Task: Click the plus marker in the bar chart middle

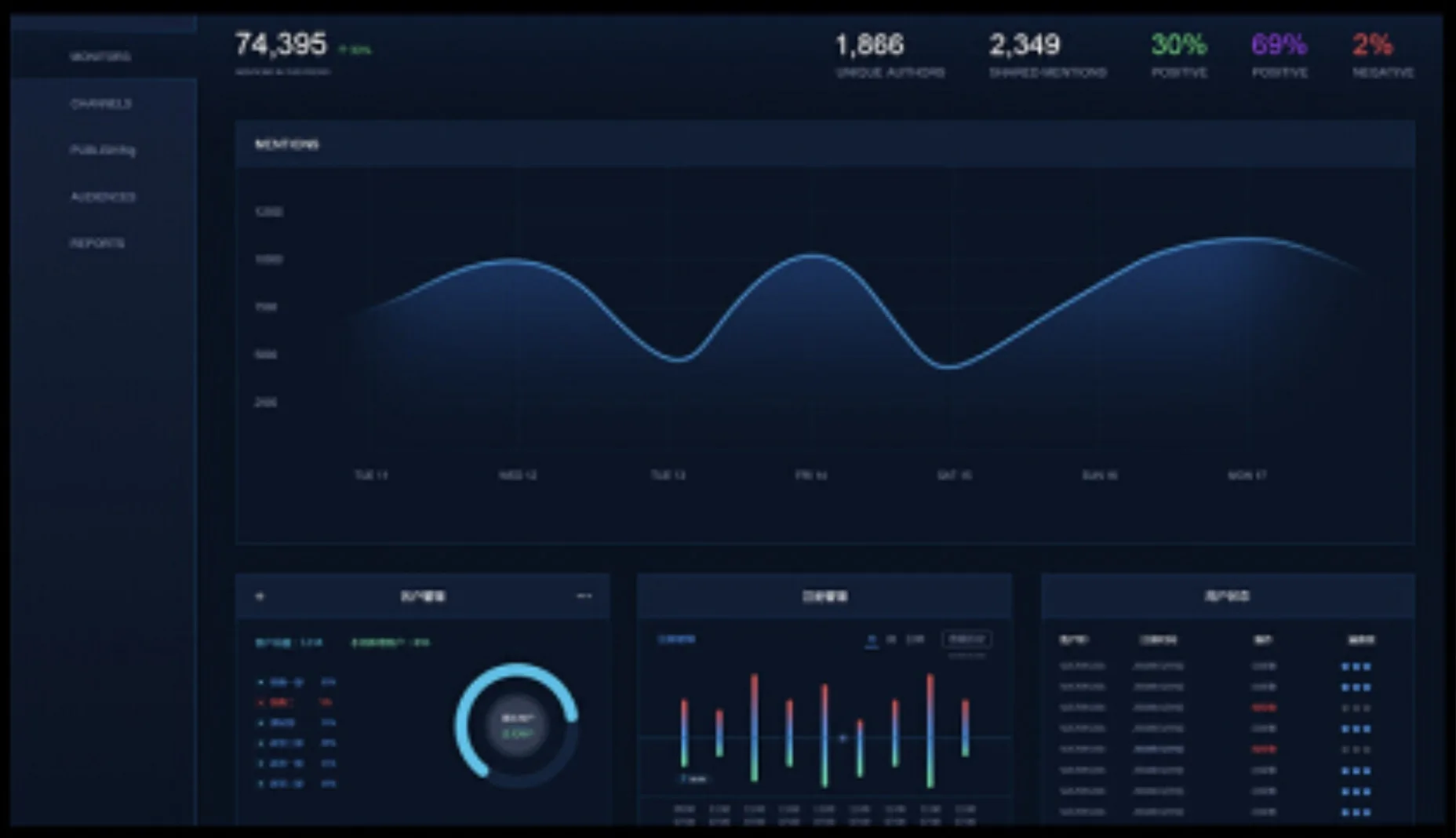Action: (843, 738)
